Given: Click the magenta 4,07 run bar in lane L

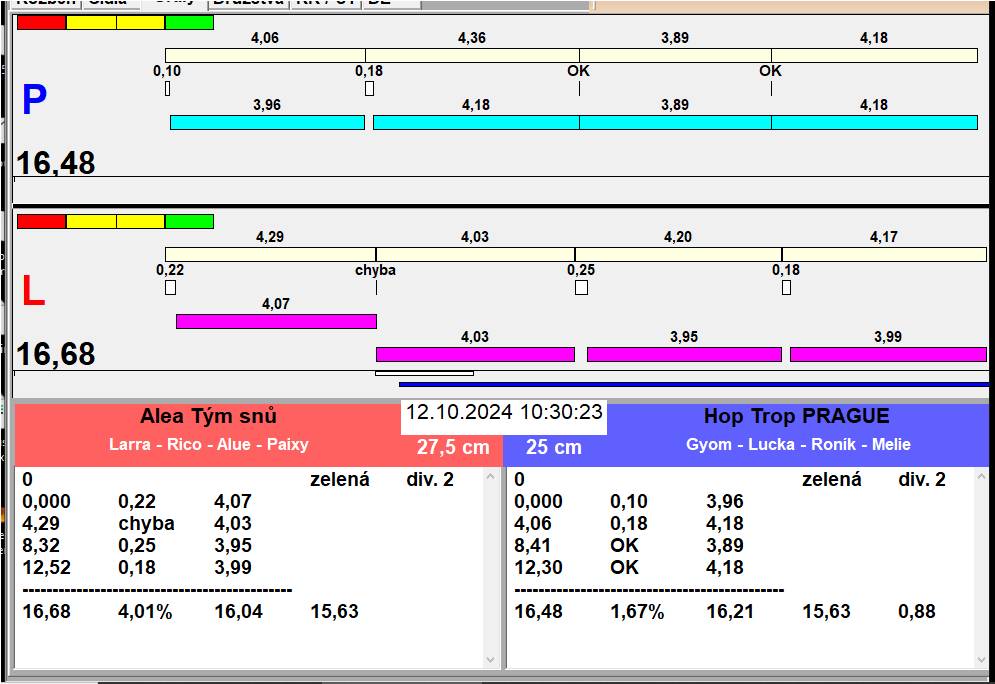Looking at the screenshot, I should point(276,321).
